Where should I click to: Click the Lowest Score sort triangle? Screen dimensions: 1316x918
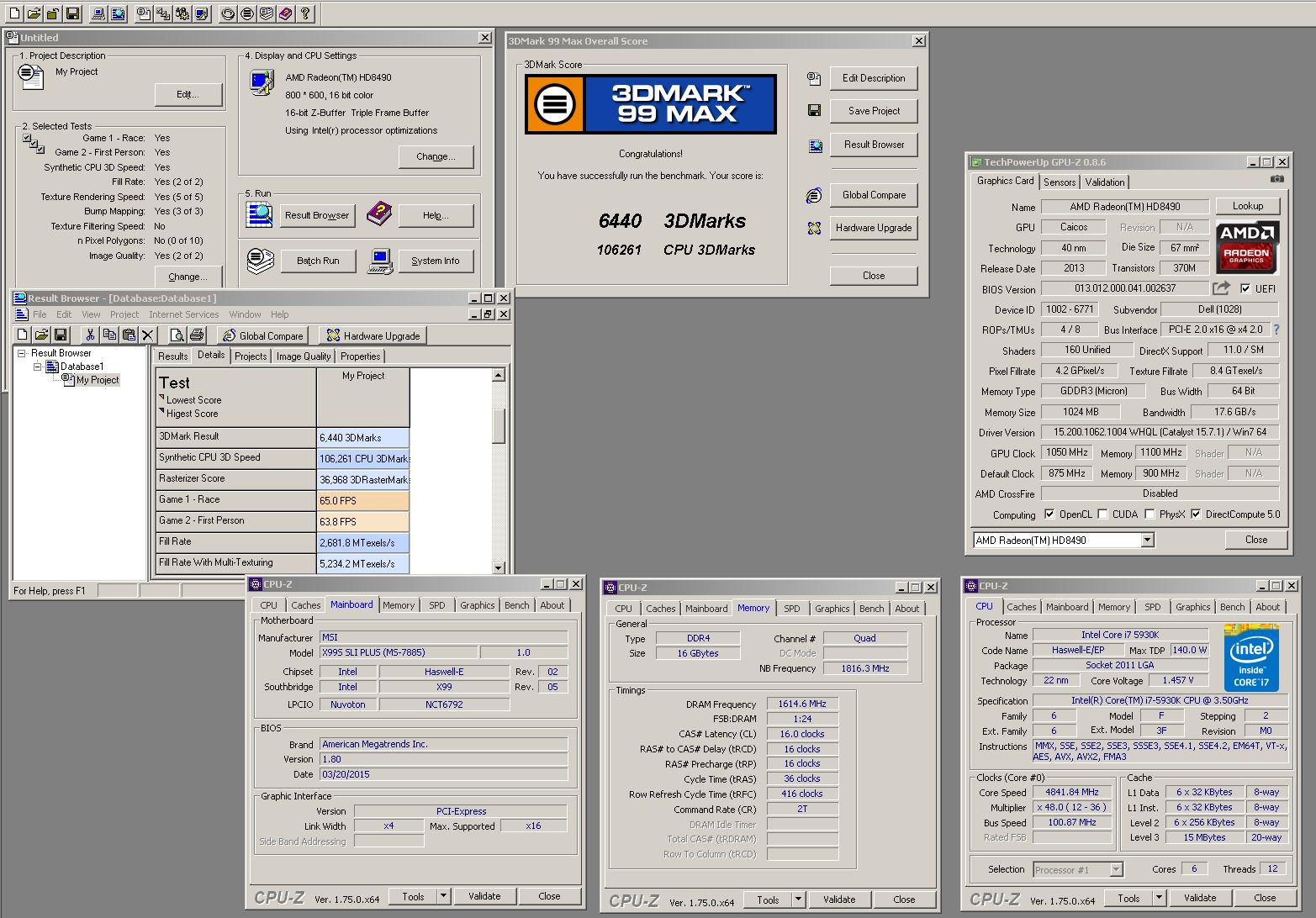161,397
